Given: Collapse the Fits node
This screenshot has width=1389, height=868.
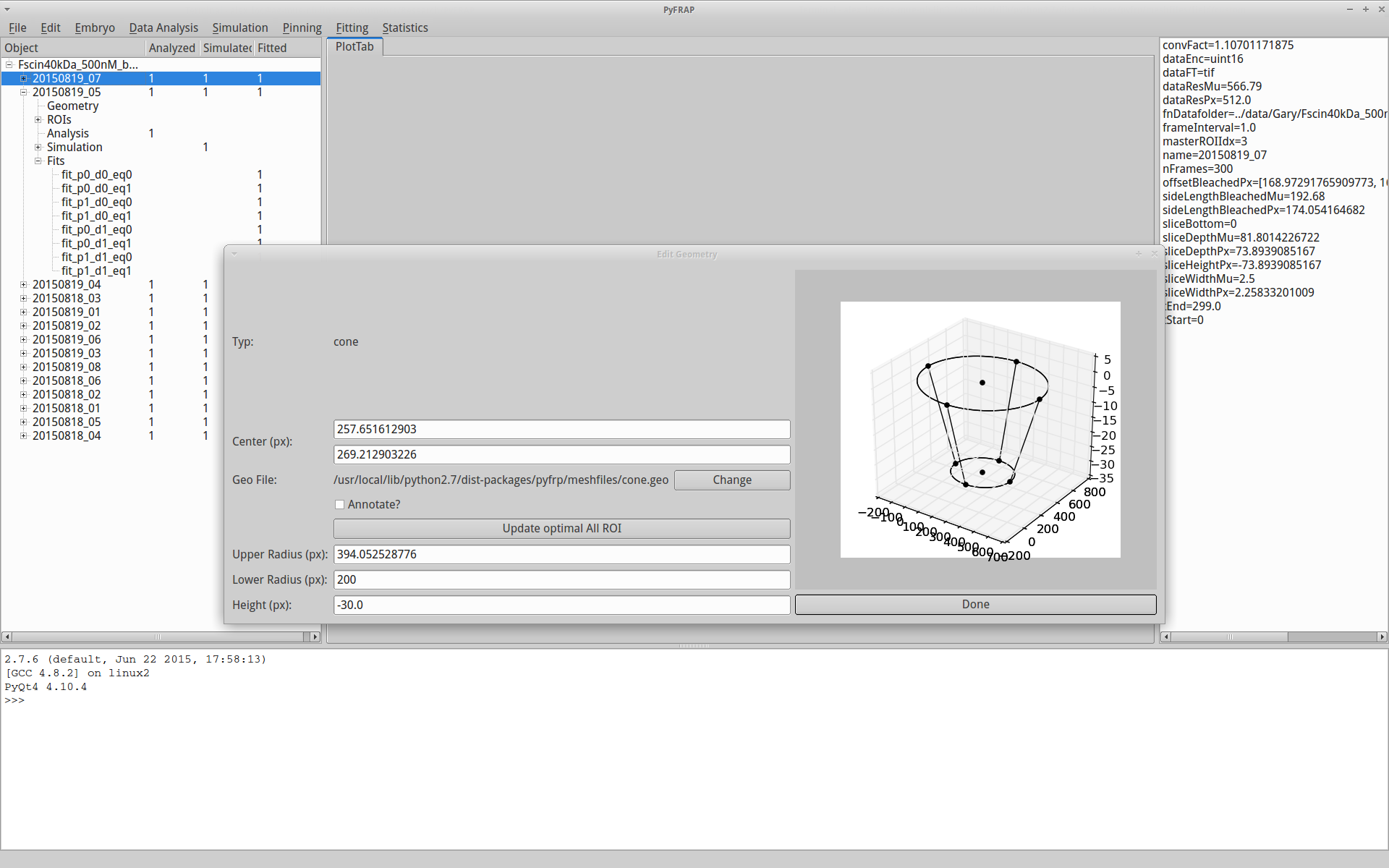Looking at the screenshot, I should [38, 161].
